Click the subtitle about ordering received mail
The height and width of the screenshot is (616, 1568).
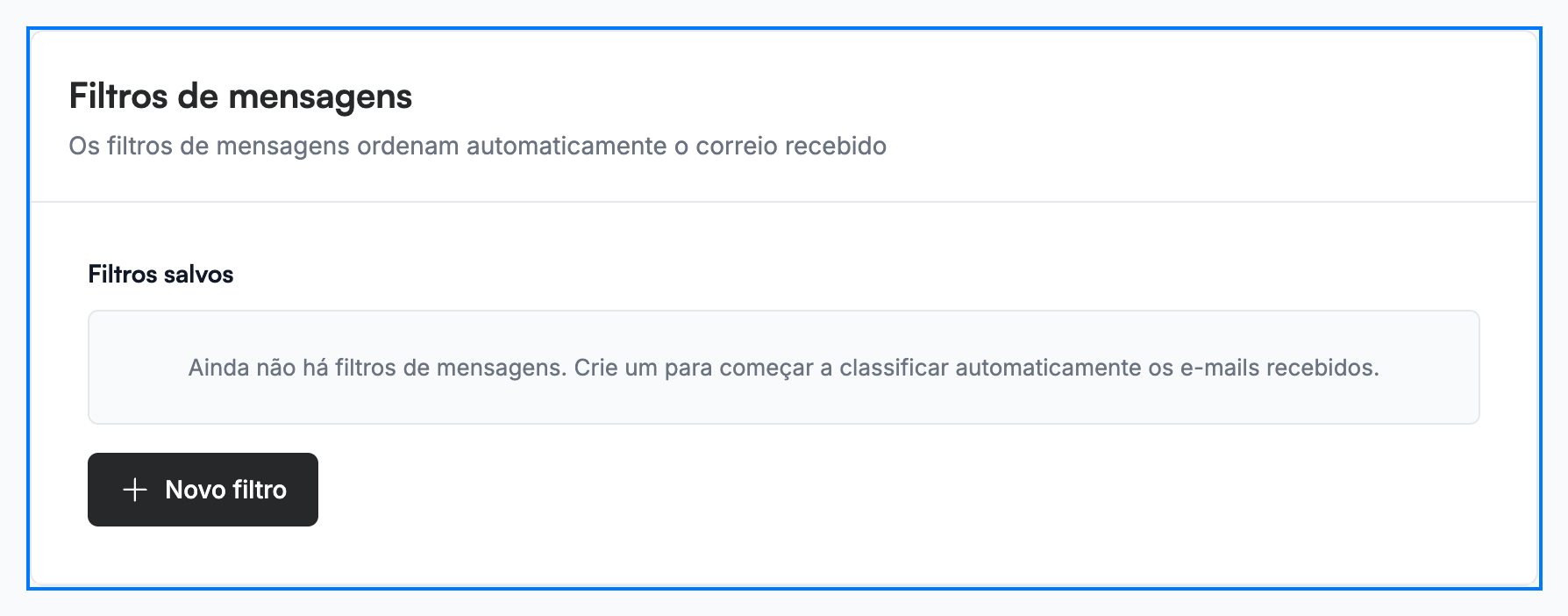pyautogui.click(x=478, y=146)
